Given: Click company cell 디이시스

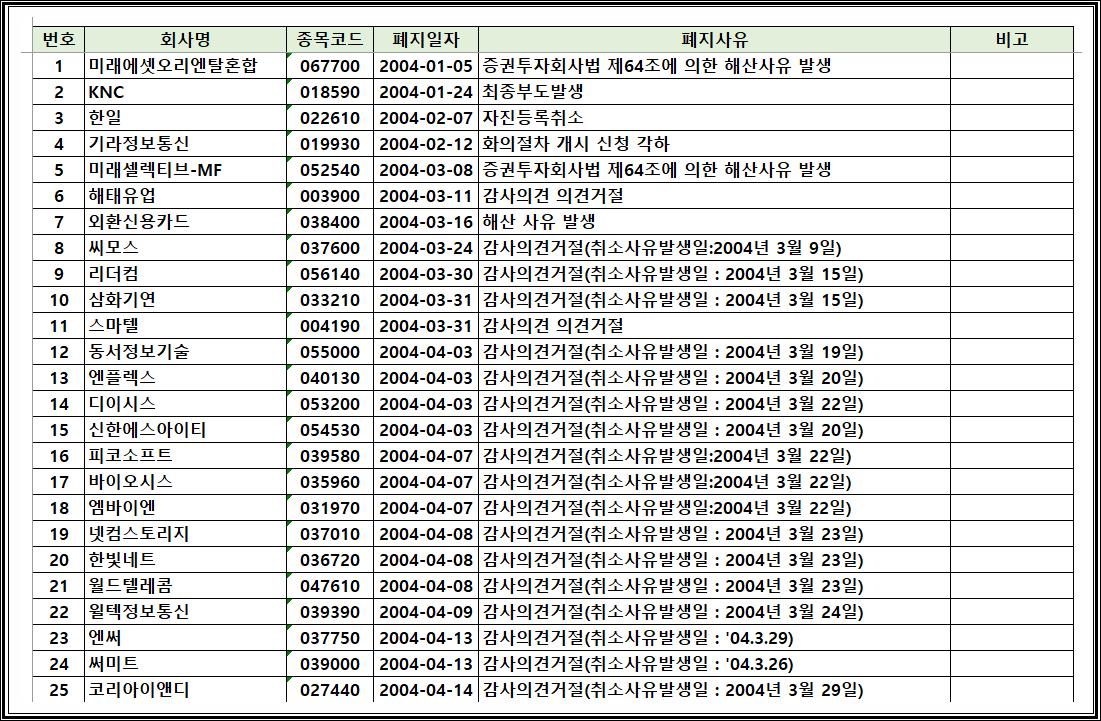Looking at the screenshot, I should coord(185,404).
